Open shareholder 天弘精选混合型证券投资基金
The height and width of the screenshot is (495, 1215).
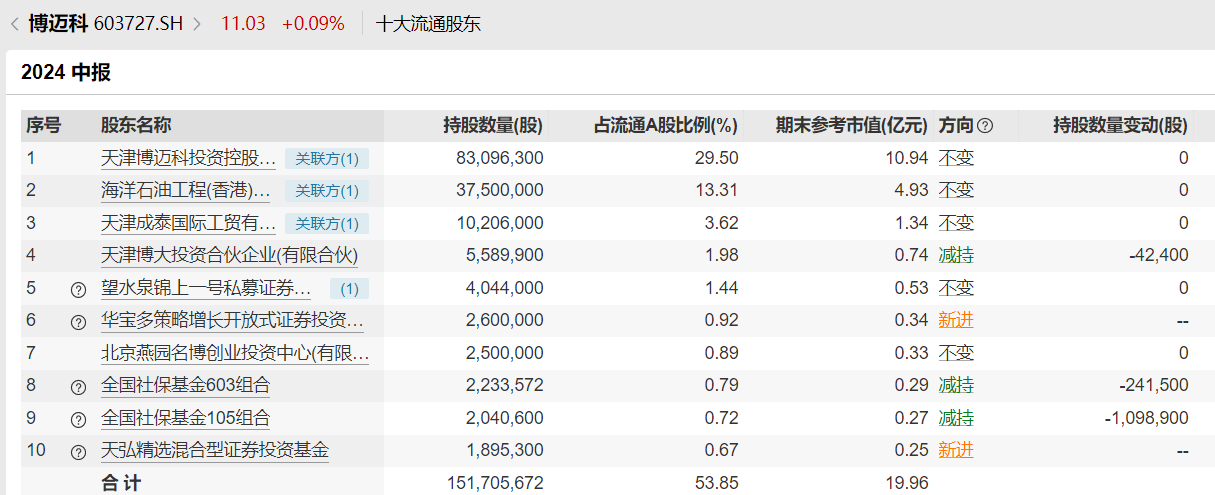coord(214,451)
